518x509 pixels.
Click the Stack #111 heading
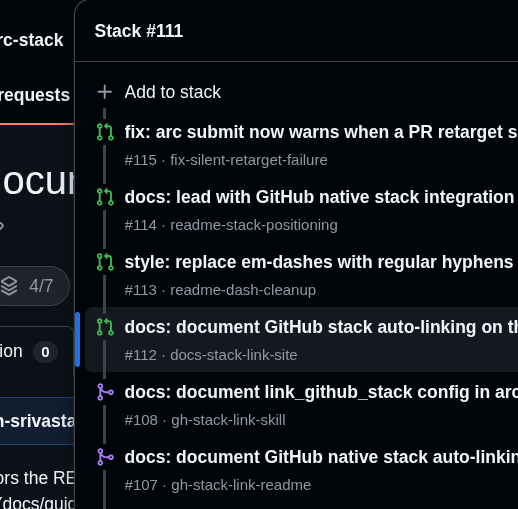tap(139, 31)
